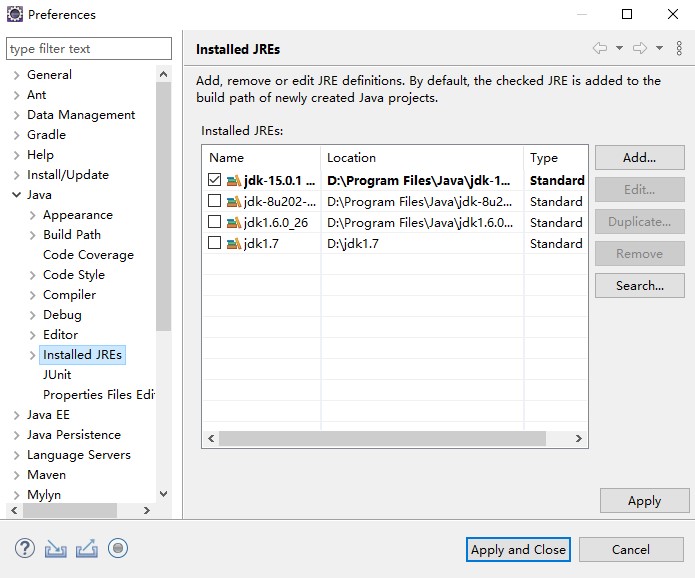This screenshot has width=695, height=578.
Task: Check the jdk1.6.0_26 JRE checkbox
Action: [215, 221]
